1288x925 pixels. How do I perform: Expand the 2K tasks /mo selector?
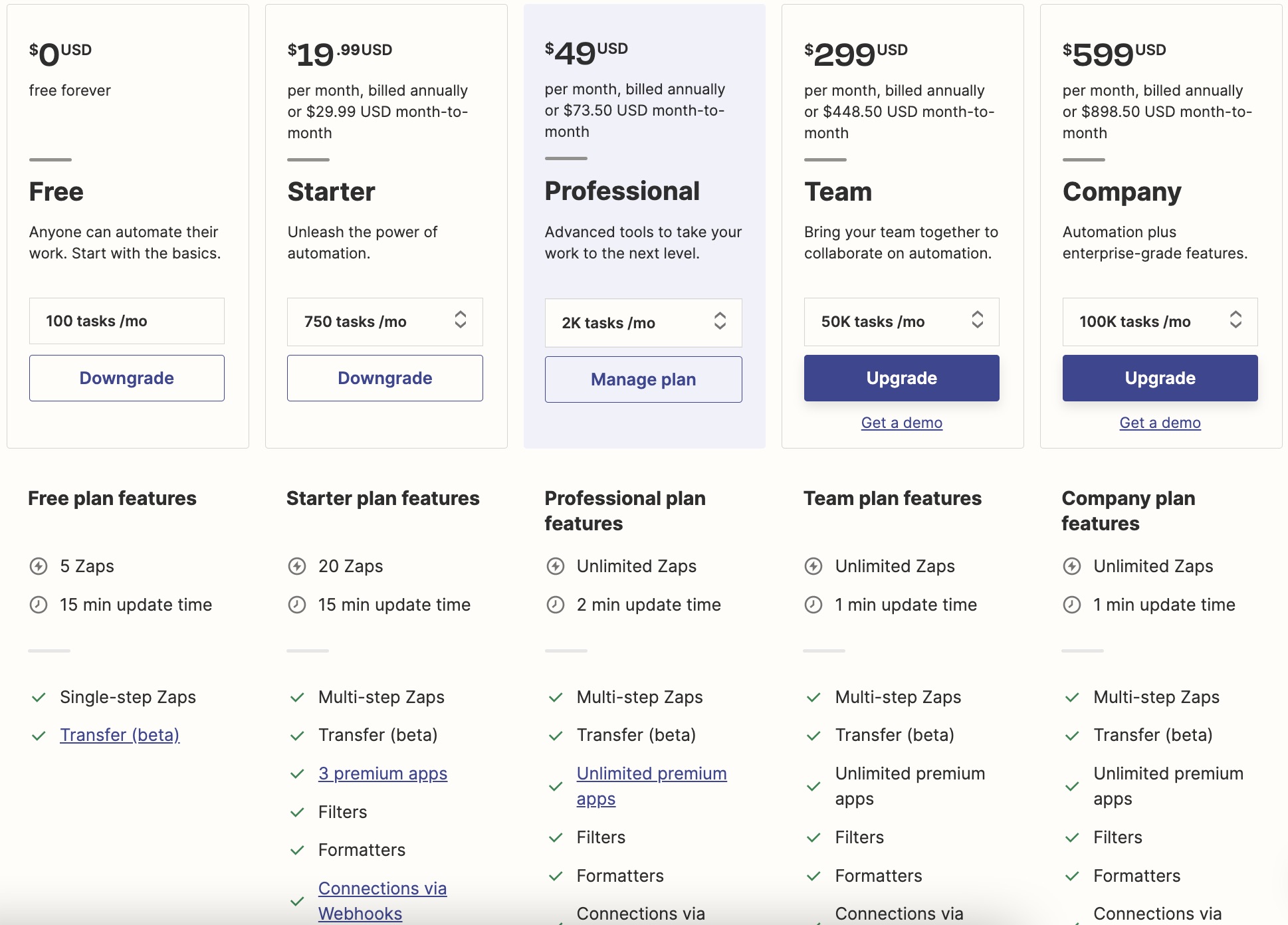[x=643, y=323]
